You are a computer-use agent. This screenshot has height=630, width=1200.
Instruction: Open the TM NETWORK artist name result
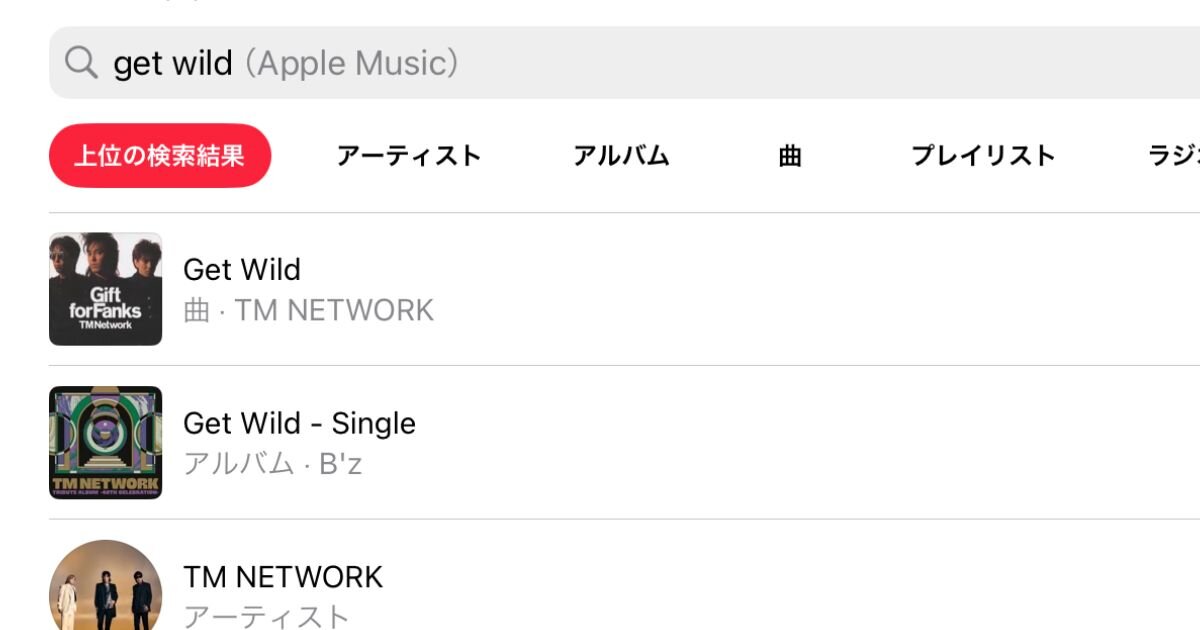coord(283,577)
